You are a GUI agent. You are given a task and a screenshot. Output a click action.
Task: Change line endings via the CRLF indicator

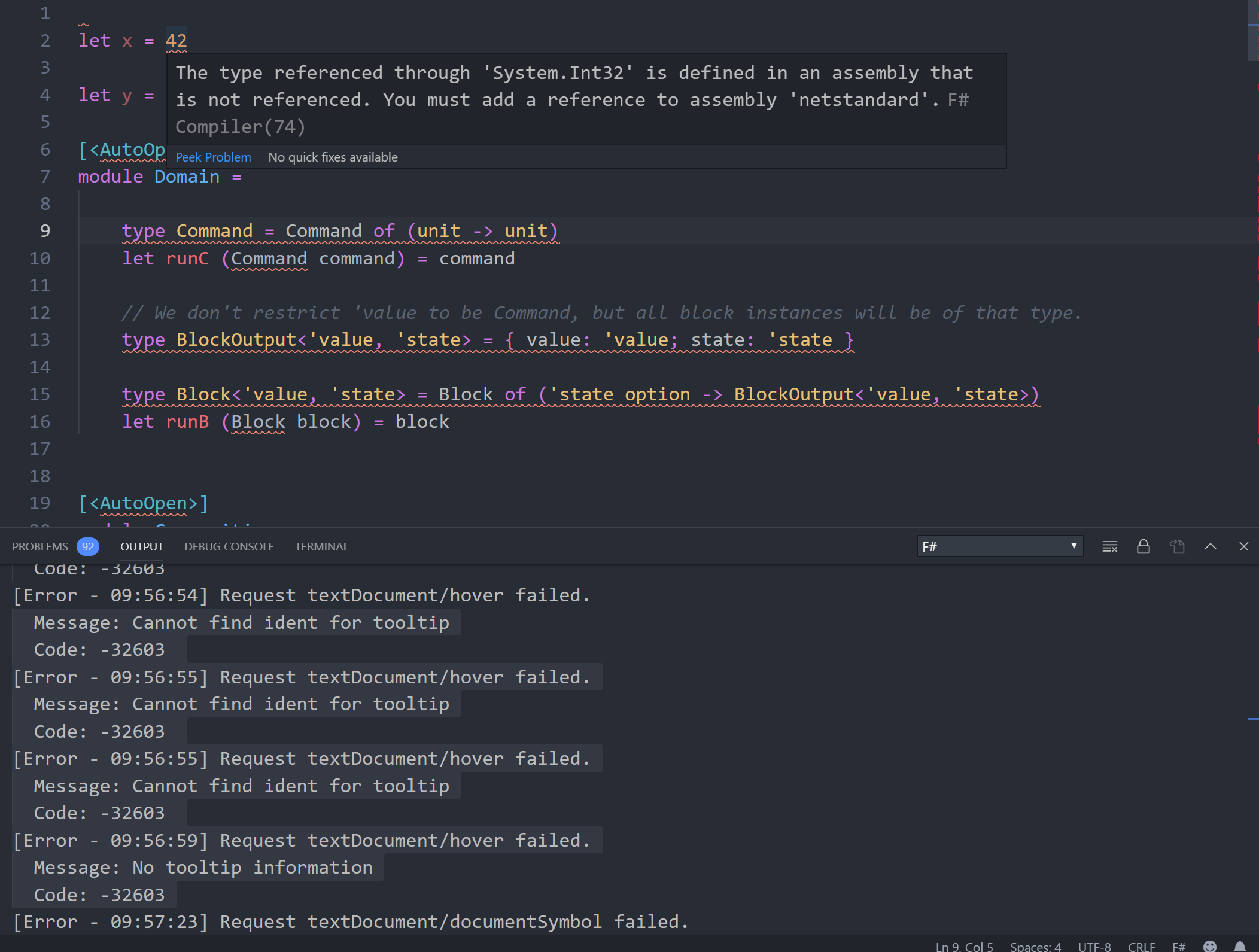1142,946
